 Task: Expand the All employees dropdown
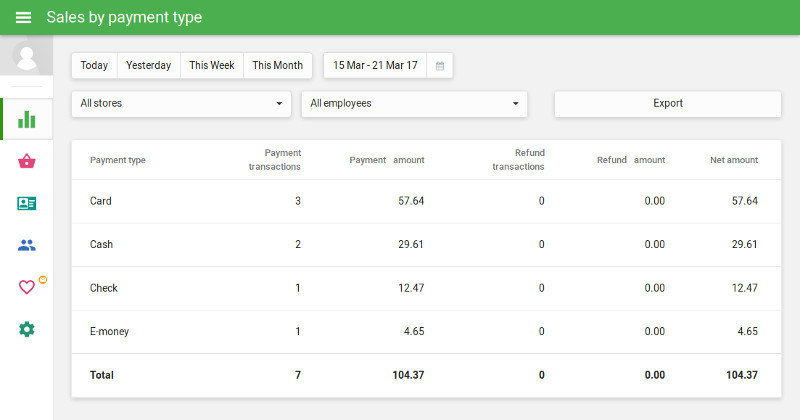(x=414, y=103)
